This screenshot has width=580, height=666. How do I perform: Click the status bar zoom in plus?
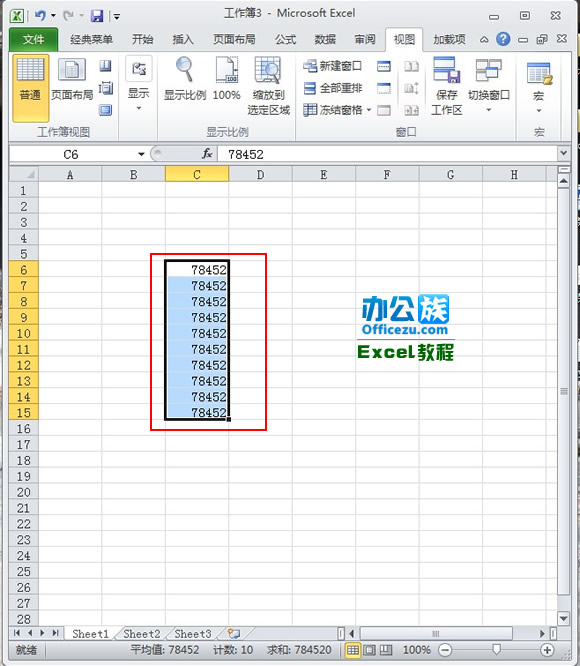[547, 649]
